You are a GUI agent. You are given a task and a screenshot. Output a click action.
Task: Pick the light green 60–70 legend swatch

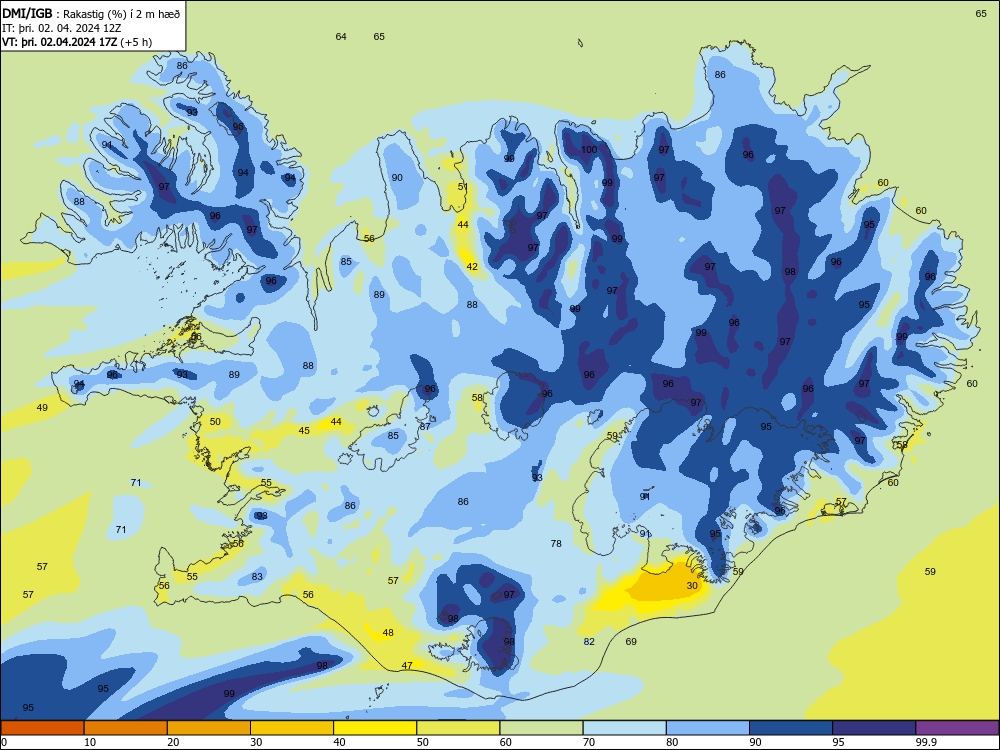pyautogui.click(x=541, y=728)
